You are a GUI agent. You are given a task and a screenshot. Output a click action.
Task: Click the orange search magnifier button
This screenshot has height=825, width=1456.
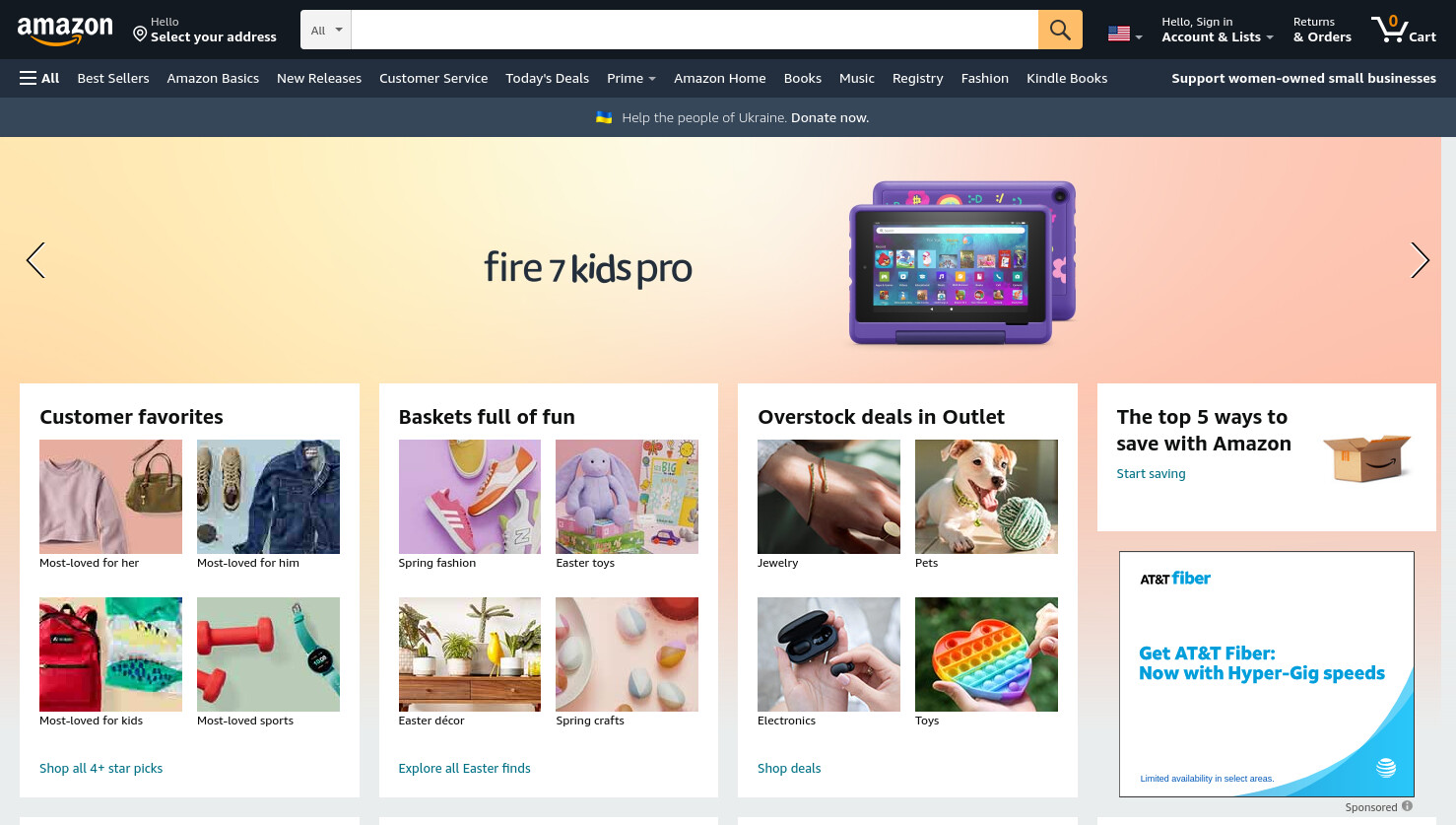tap(1060, 30)
